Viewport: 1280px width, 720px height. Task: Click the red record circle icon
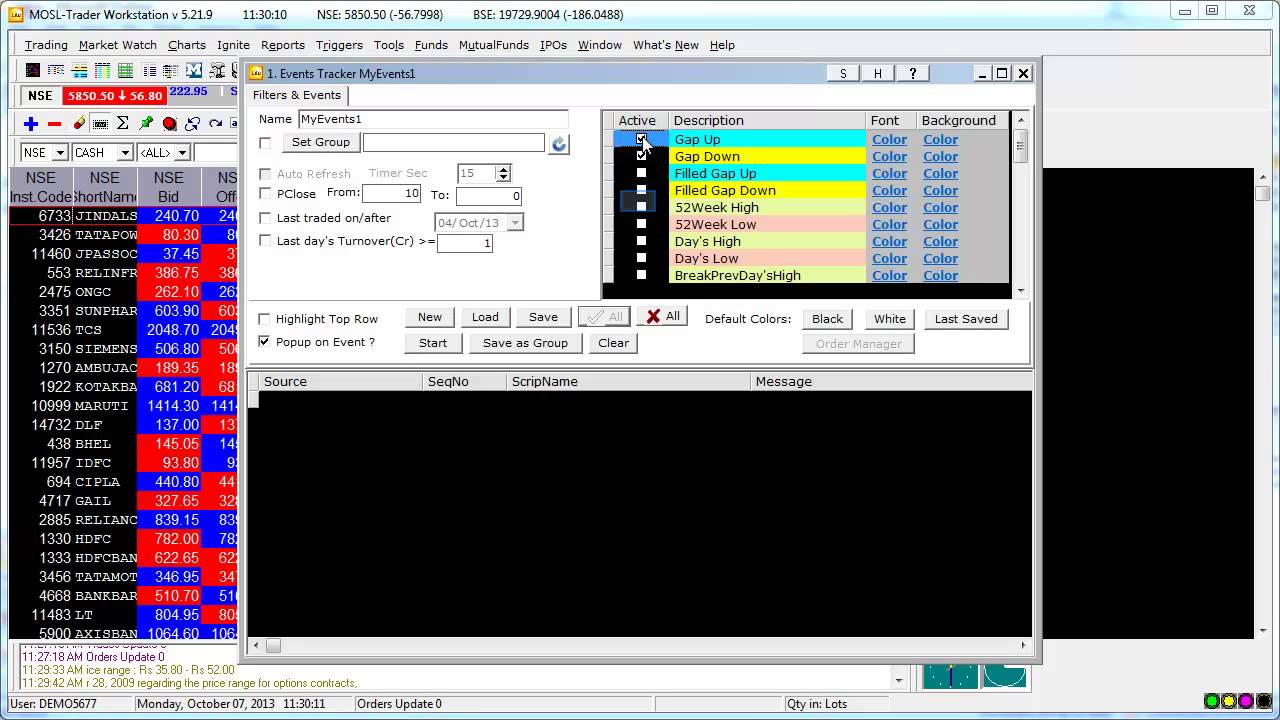[x=169, y=124]
